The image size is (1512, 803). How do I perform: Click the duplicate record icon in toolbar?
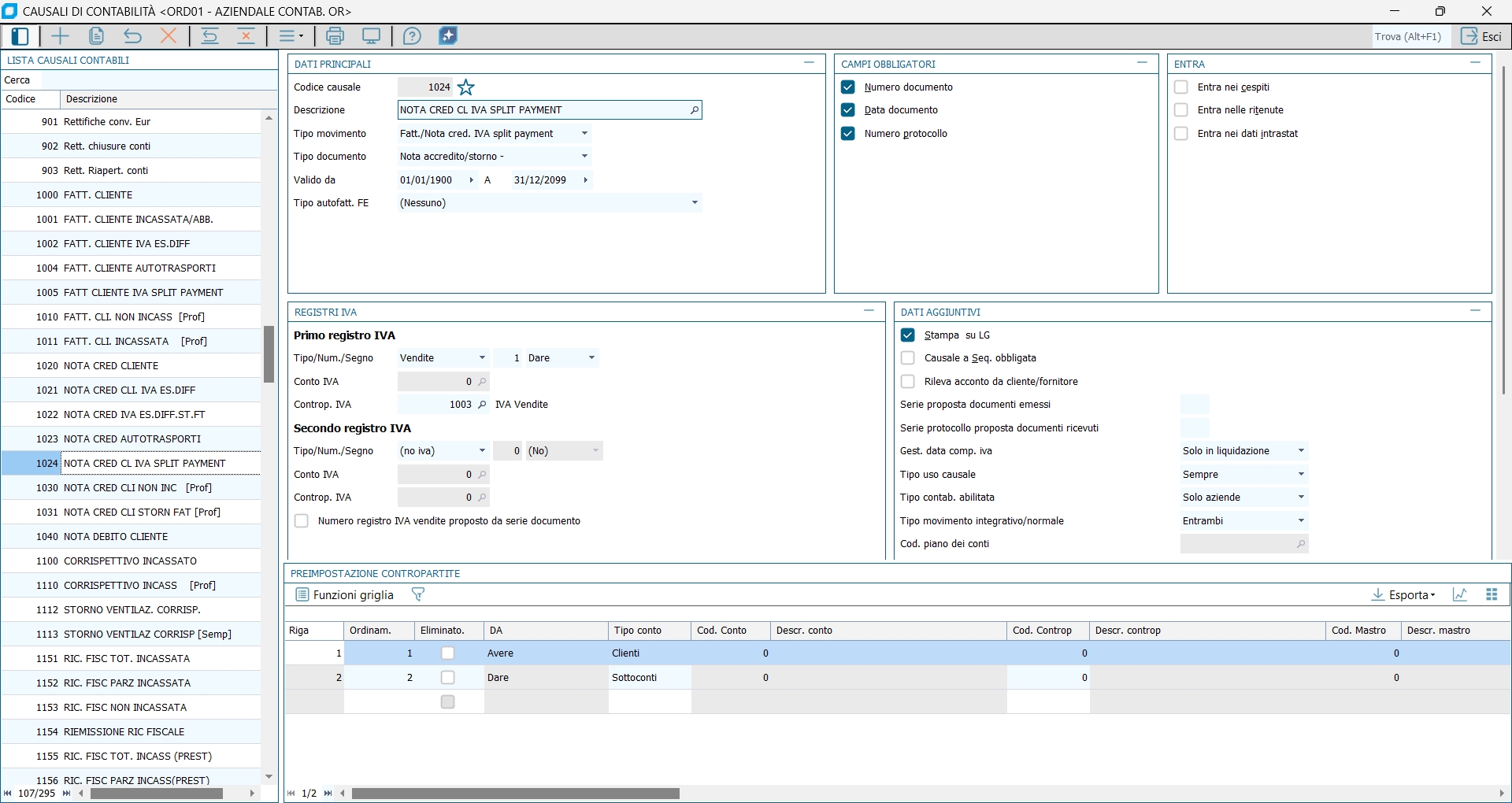96,36
